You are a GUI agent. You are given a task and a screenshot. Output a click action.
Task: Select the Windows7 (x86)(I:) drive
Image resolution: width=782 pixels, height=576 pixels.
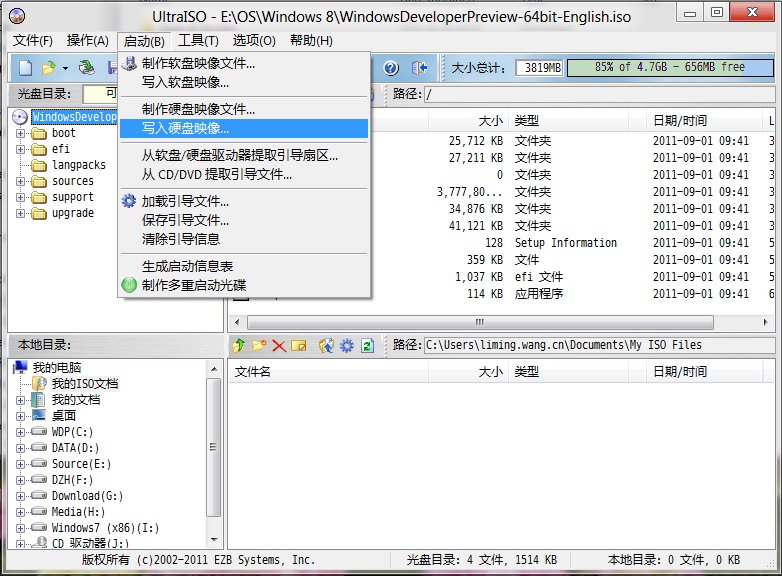pyautogui.click(x=105, y=528)
